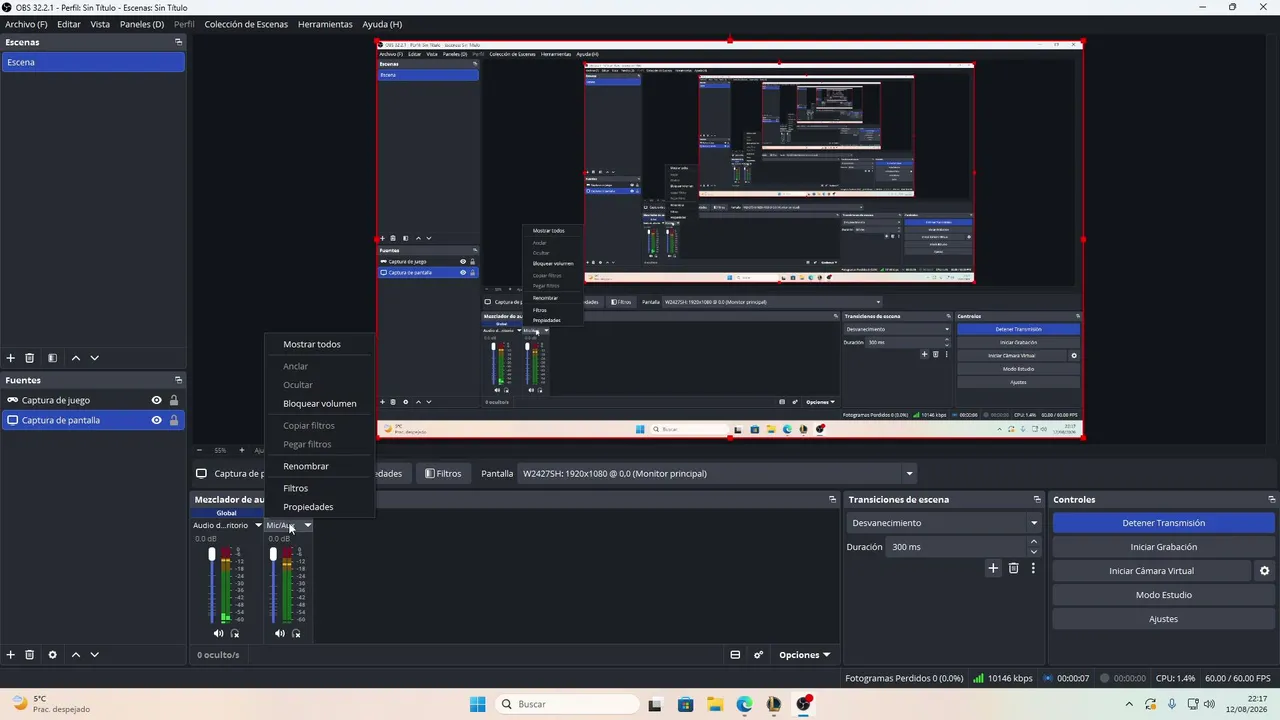Zoom out the preview with minus

pos(199,450)
